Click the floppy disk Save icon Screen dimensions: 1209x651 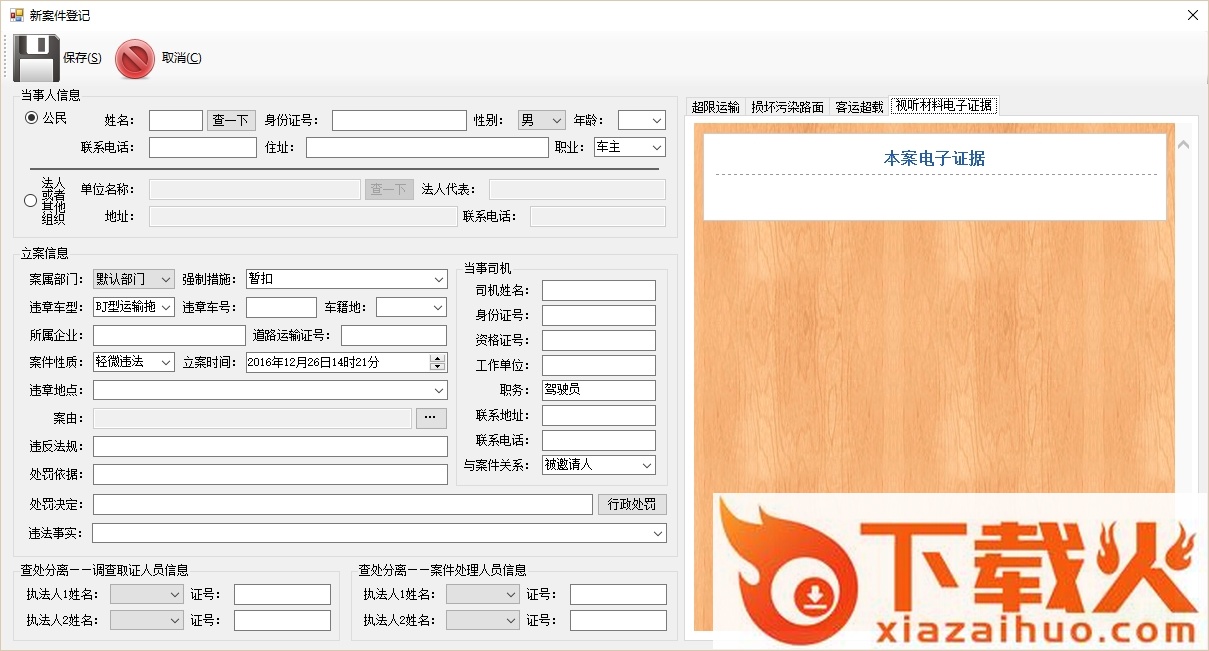coord(37,58)
